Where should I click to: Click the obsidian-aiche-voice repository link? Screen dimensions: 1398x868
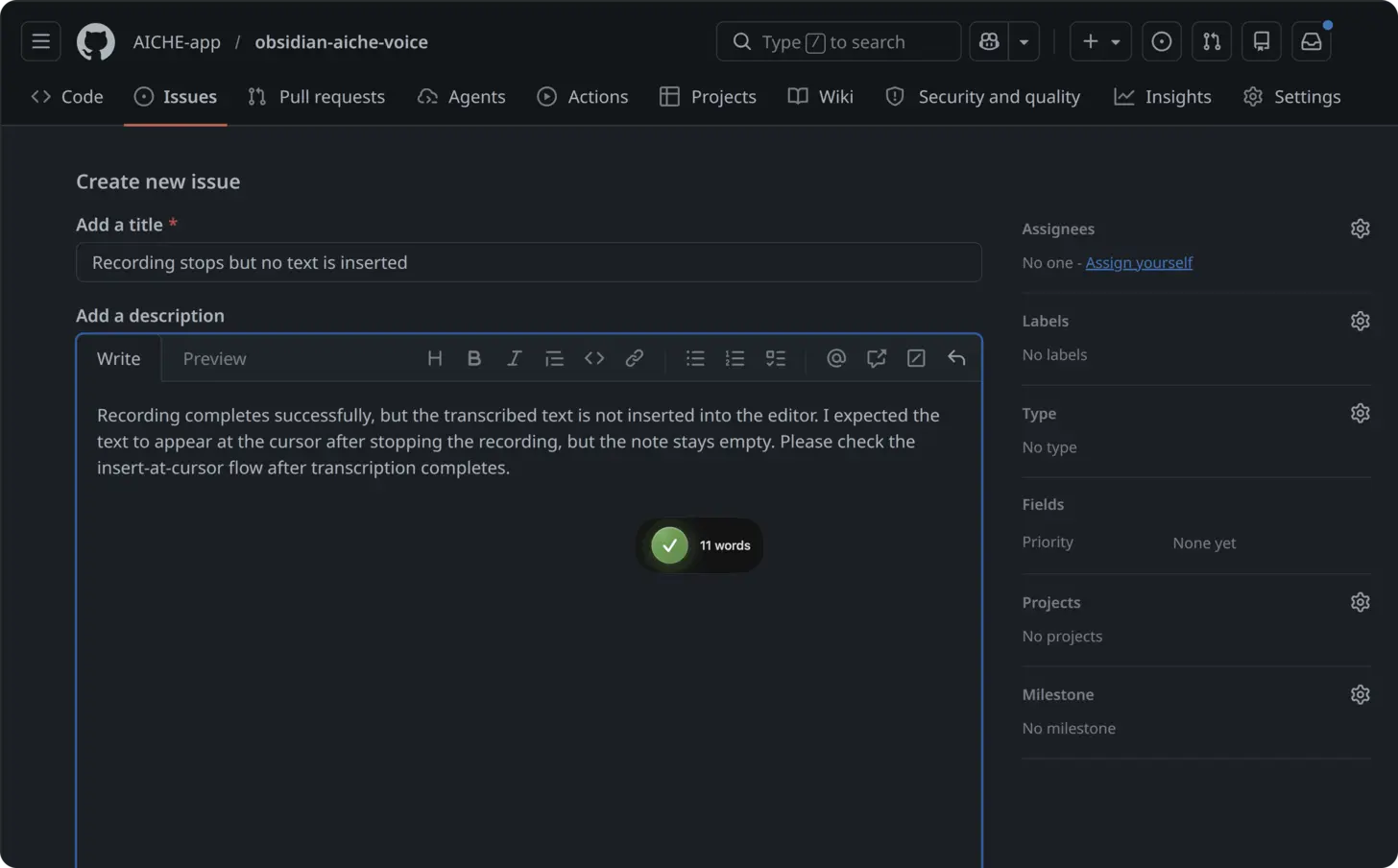click(x=341, y=42)
